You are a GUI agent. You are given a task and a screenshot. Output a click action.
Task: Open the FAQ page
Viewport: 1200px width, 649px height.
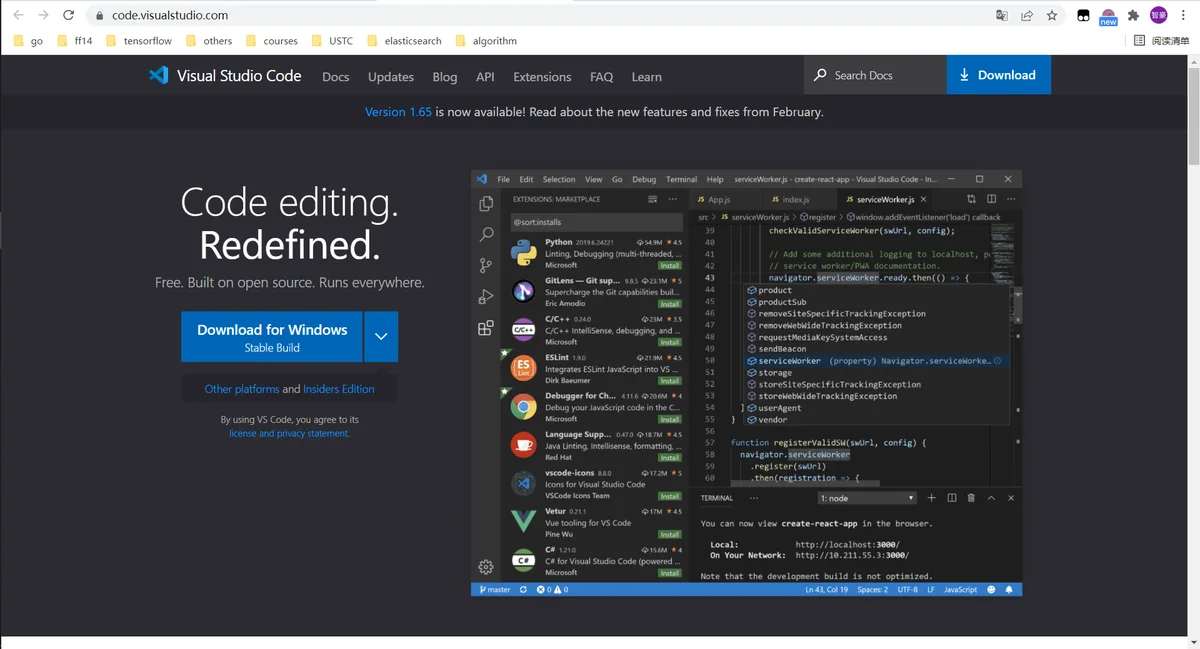pos(602,77)
